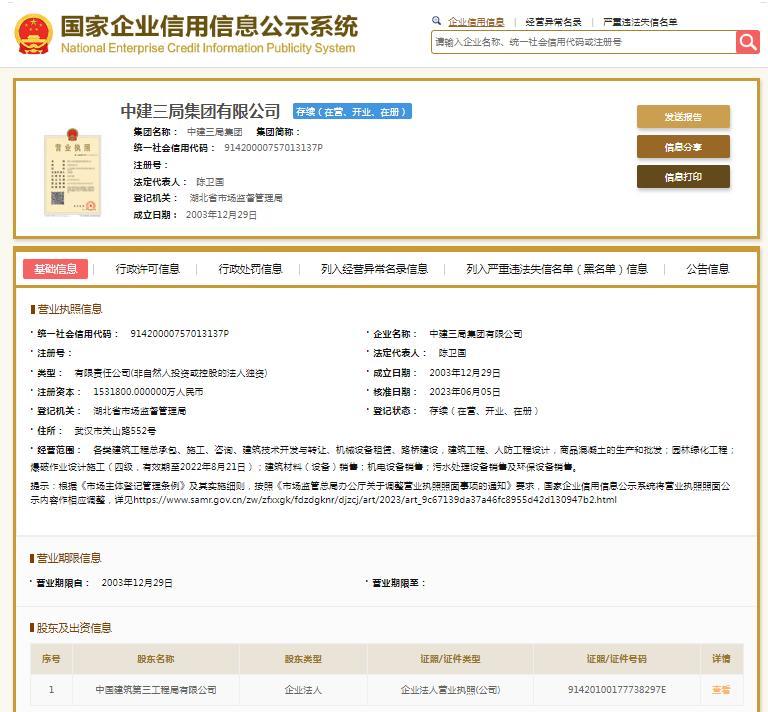
Task: Click the 股东及出资信息 section heading
Action: (x=74, y=628)
